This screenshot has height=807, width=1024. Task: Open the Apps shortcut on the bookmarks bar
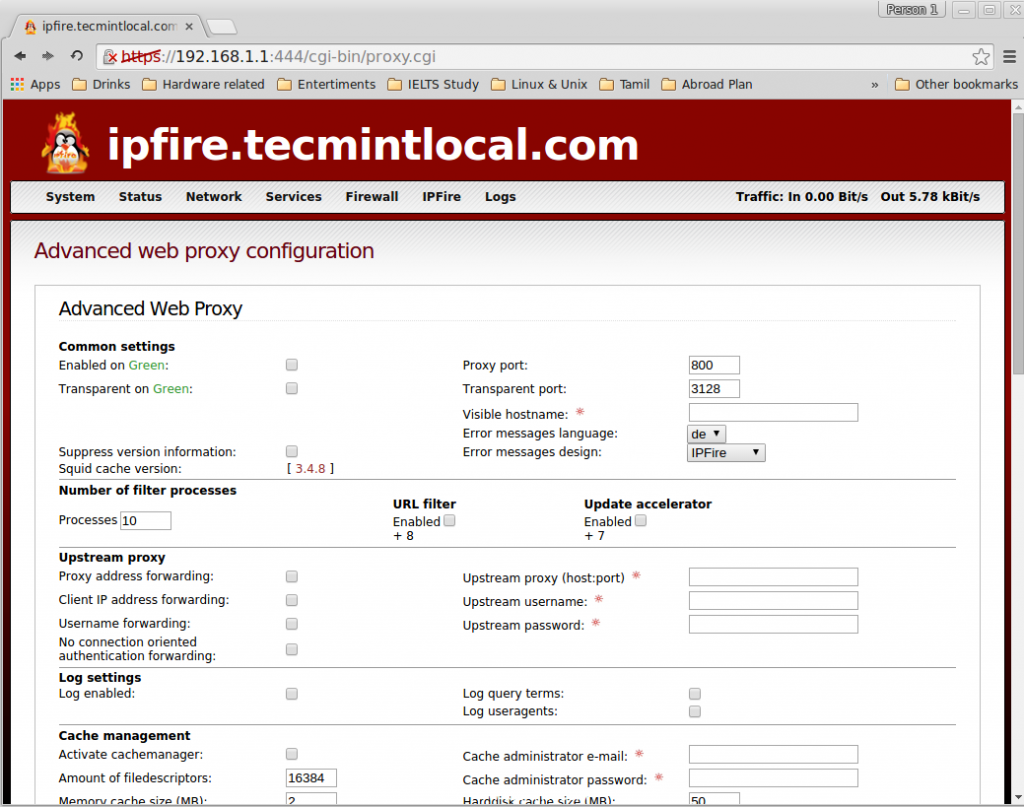(34, 84)
